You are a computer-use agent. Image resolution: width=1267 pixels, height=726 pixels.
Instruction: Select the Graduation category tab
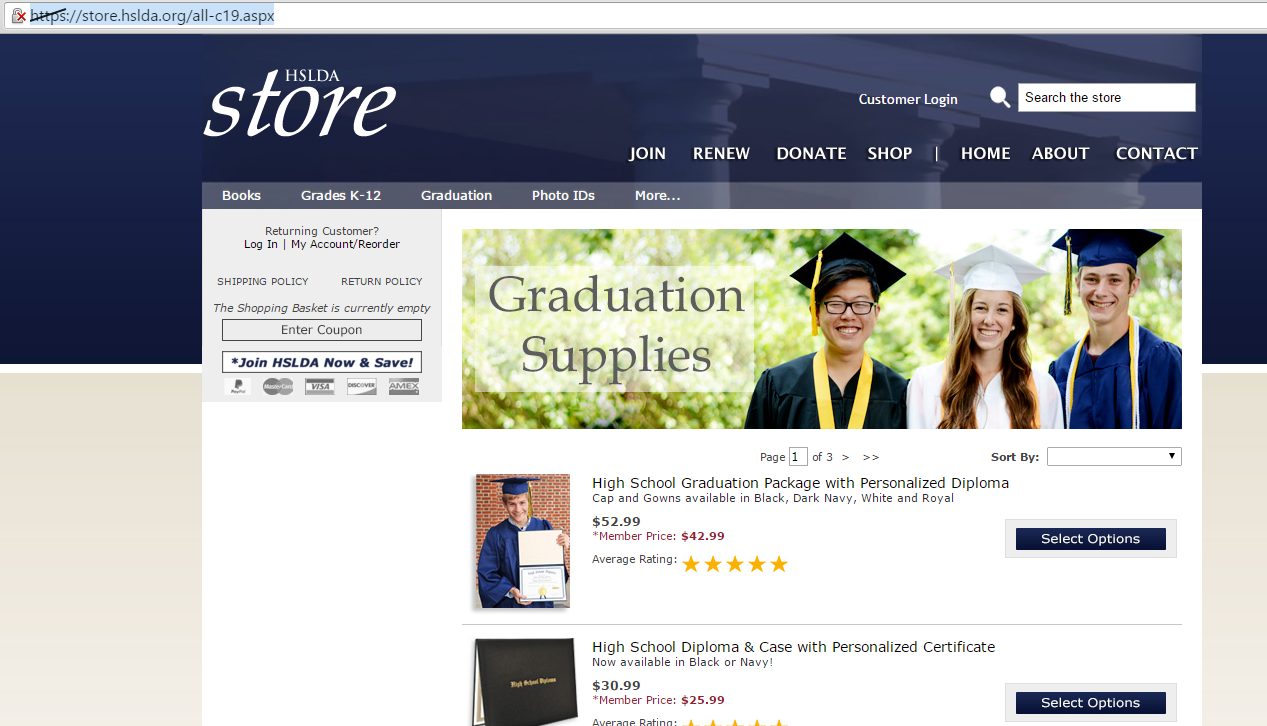tap(456, 196)
